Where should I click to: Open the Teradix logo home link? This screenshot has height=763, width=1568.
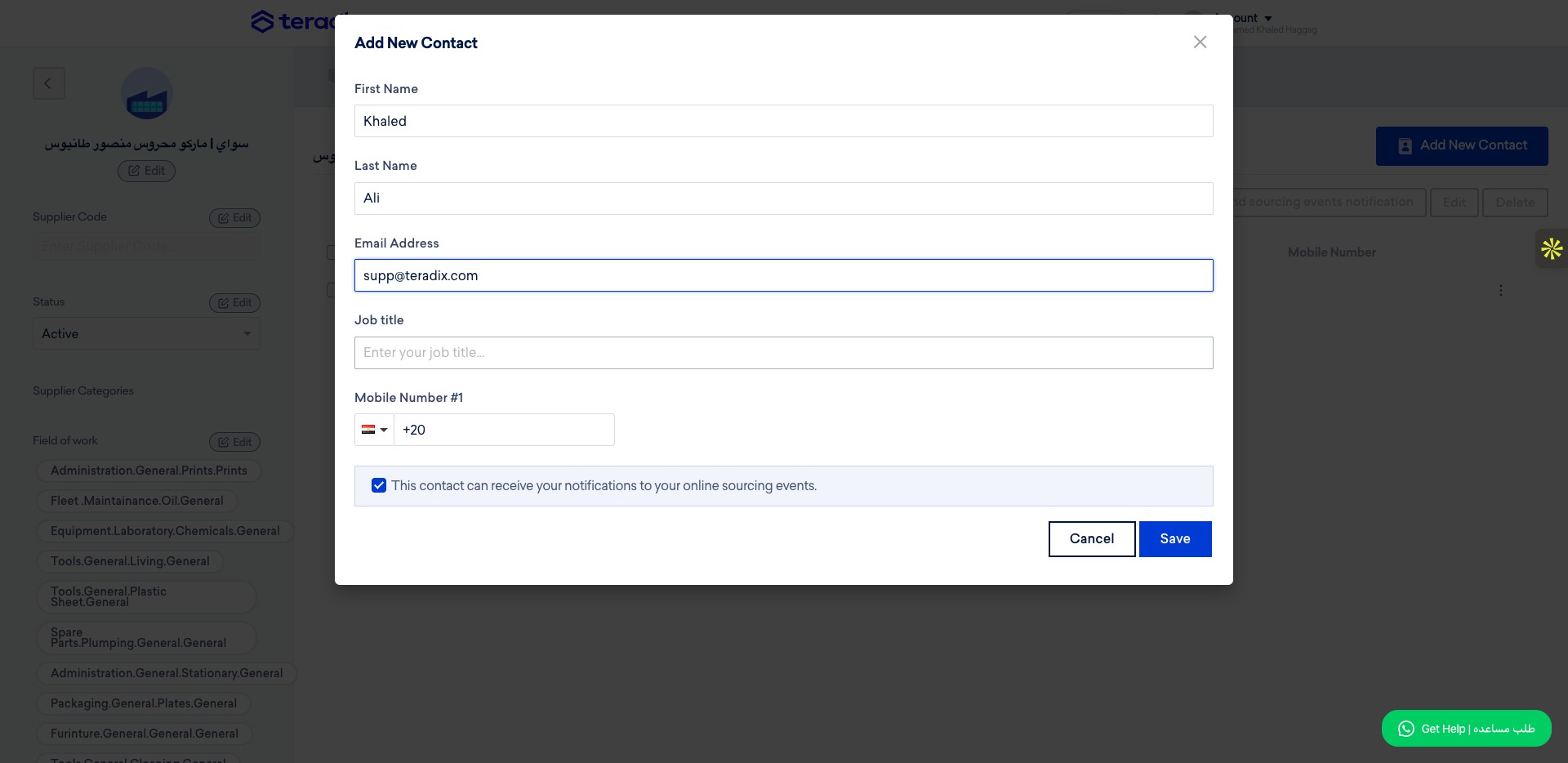coord(298,21)
